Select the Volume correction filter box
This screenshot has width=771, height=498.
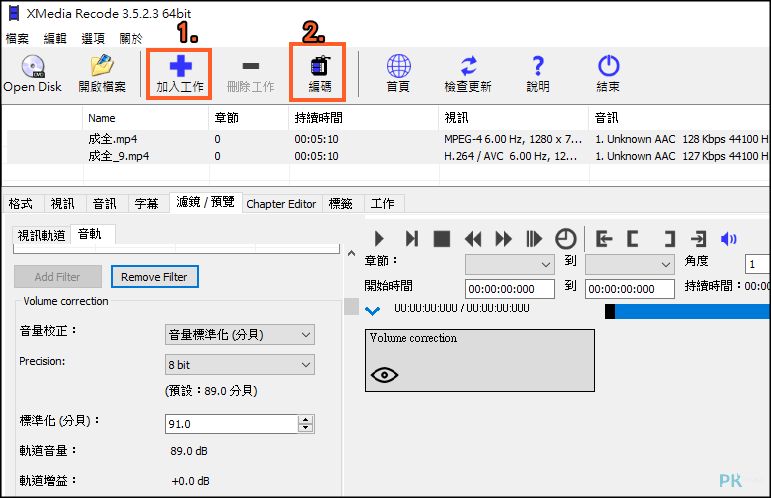[480, 360]
